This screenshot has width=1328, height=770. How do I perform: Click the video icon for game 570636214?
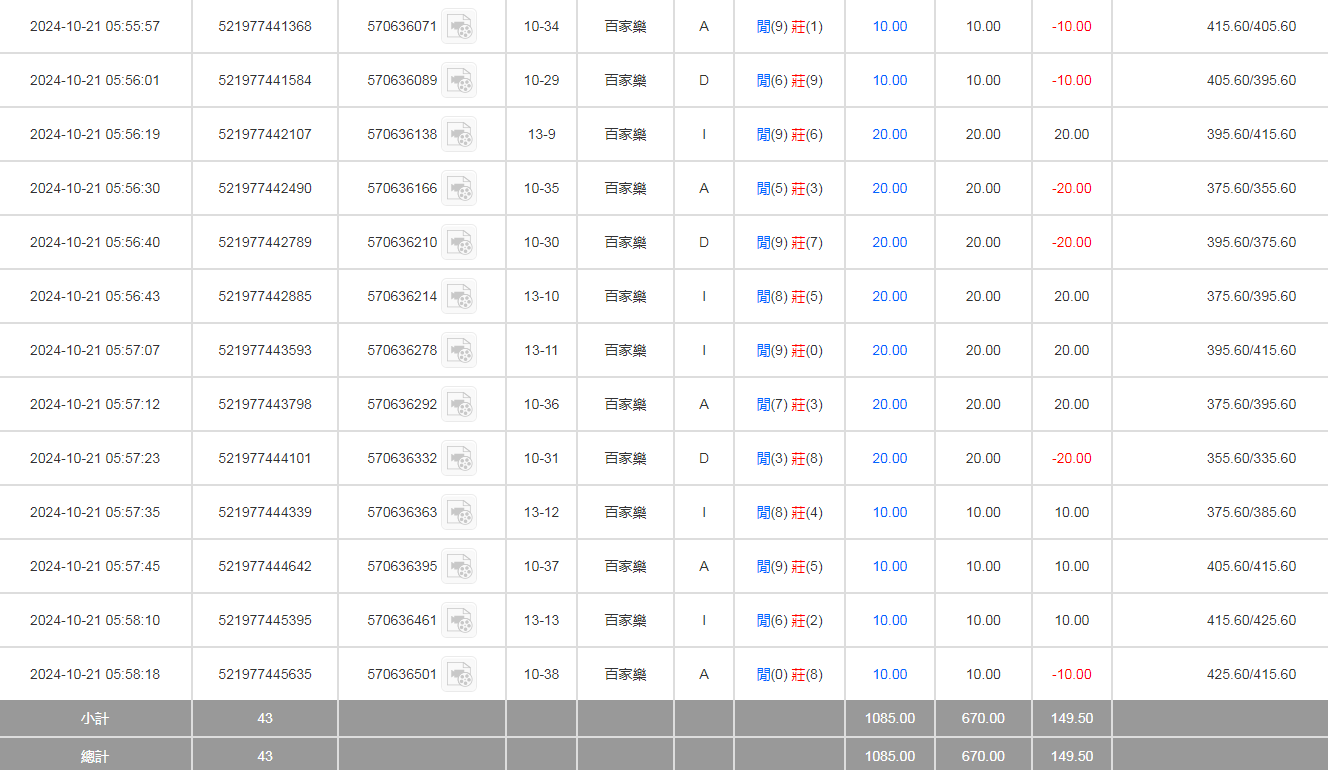pos(459,296)
